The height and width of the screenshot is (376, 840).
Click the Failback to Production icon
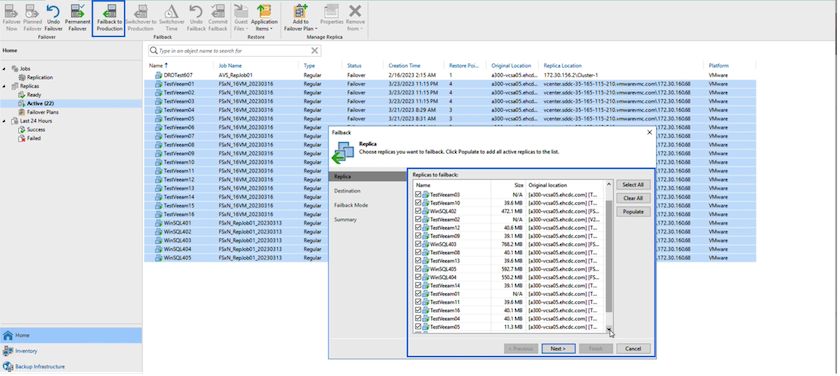point(109,11)
